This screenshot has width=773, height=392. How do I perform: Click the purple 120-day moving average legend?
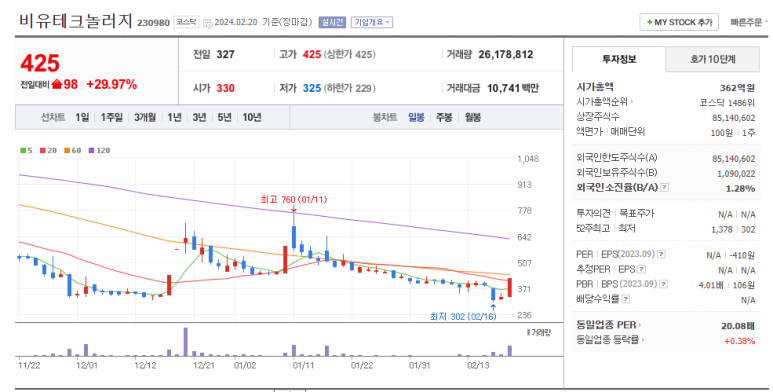tap(99, 150)
